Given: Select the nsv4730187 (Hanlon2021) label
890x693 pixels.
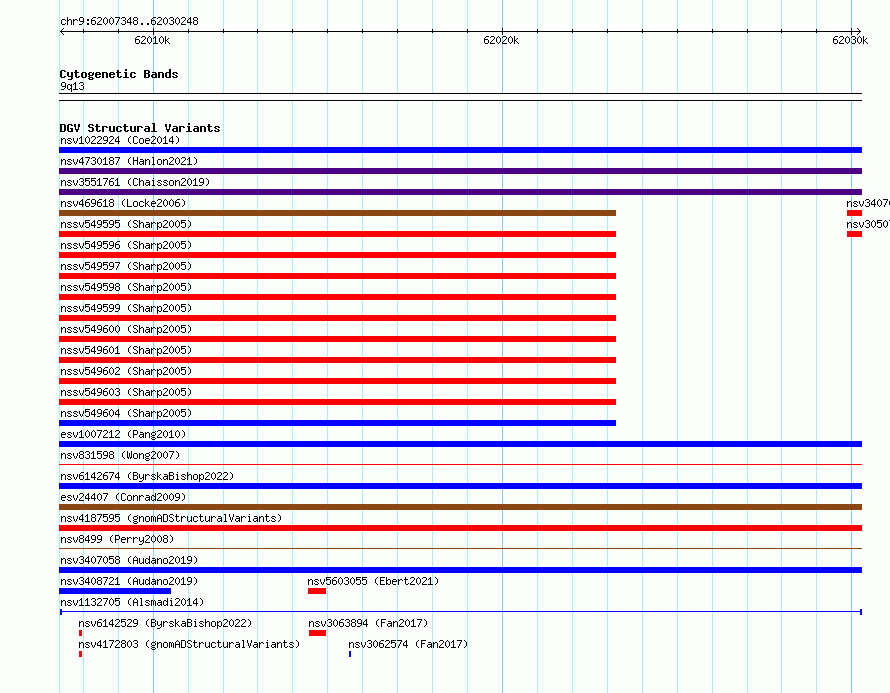Looking at the screenshot, I should 129,161.
